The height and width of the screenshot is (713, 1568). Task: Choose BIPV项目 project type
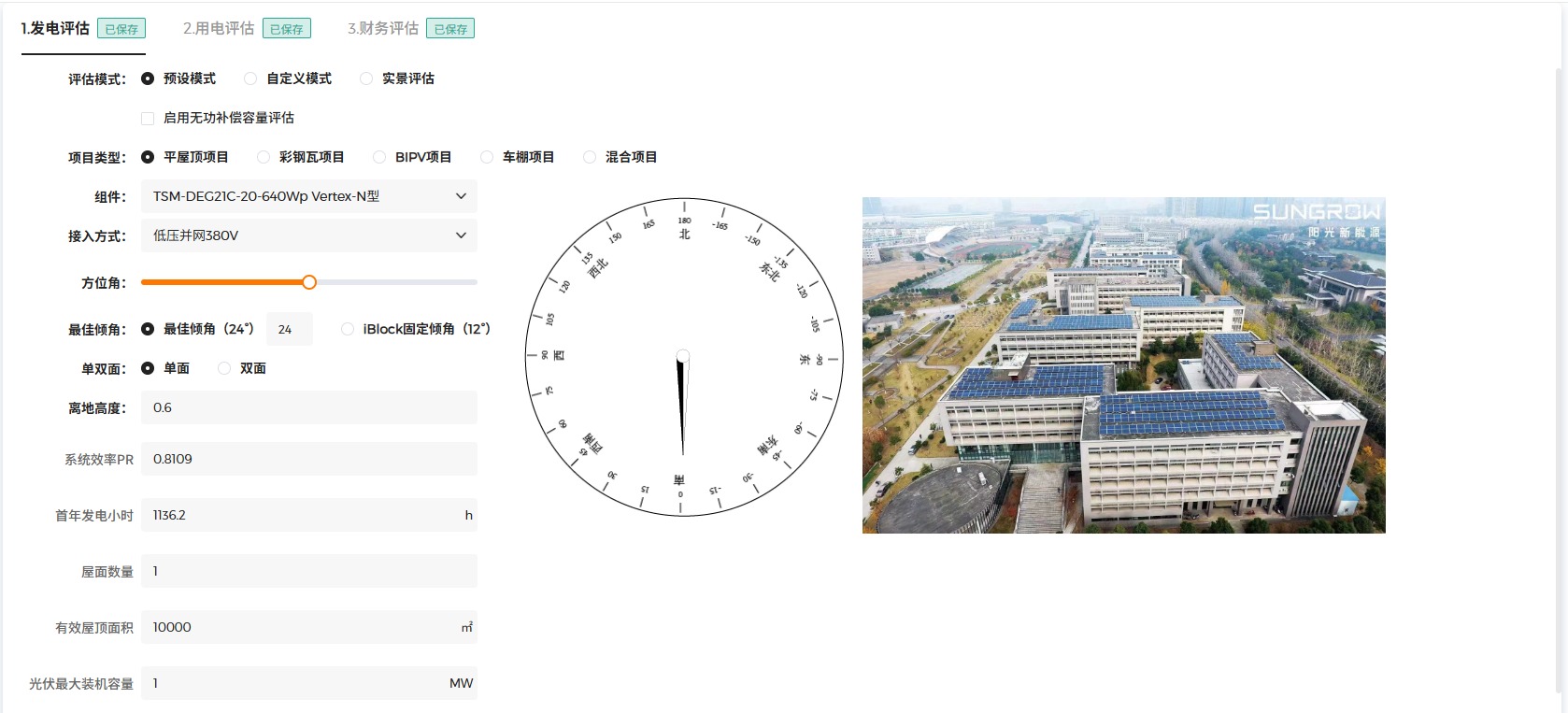click(379, 157)
